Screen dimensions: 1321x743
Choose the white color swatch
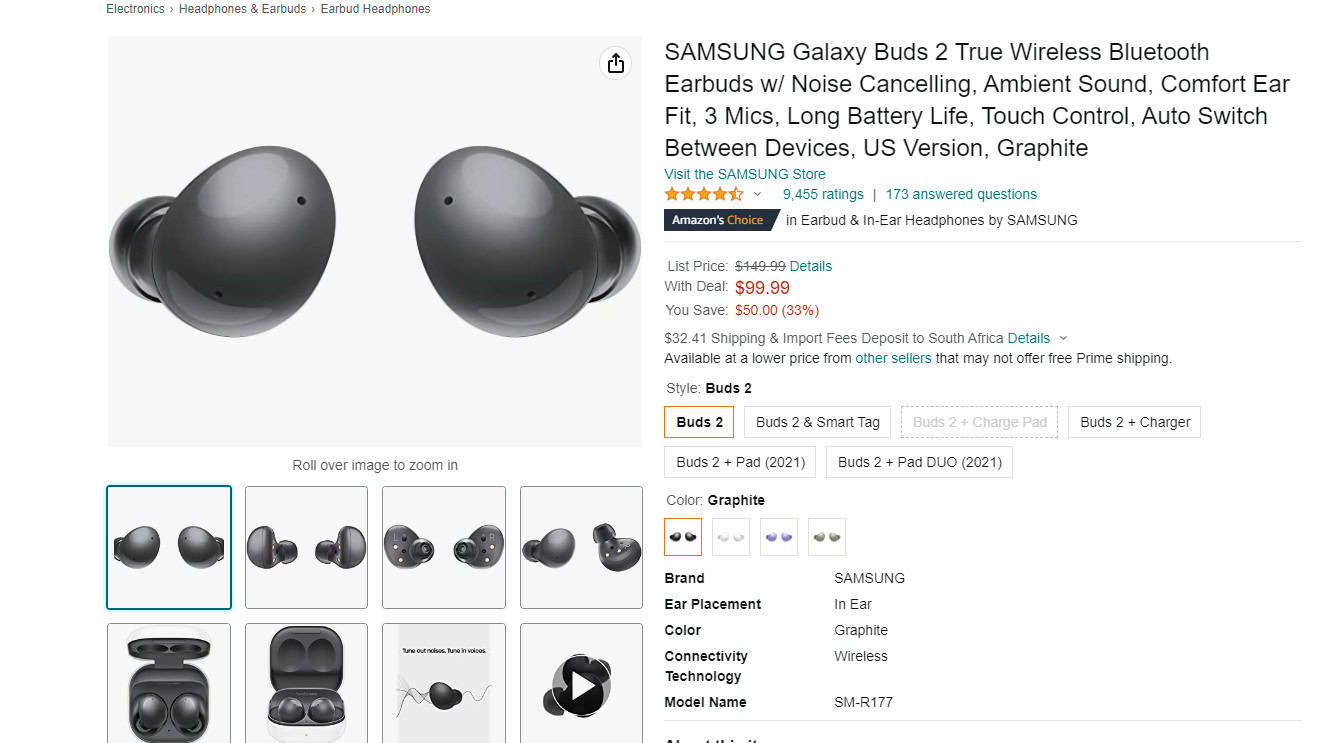(x=731, y=537)
